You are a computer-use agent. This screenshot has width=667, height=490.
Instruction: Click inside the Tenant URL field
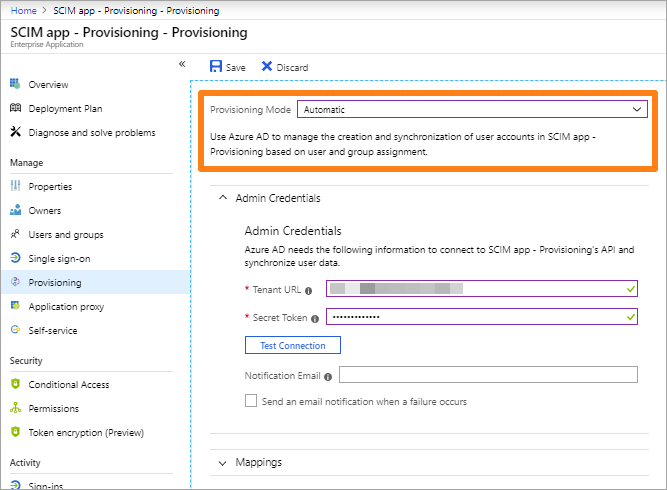[482, 288]
